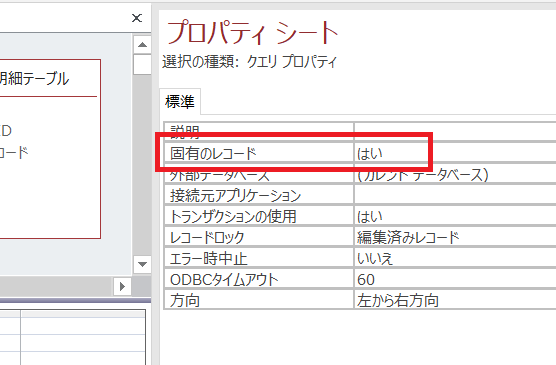Click the 選択の種類: クエリ プロパティ text
This screenshot has height=365, width=556.
(x=249, y=62)
